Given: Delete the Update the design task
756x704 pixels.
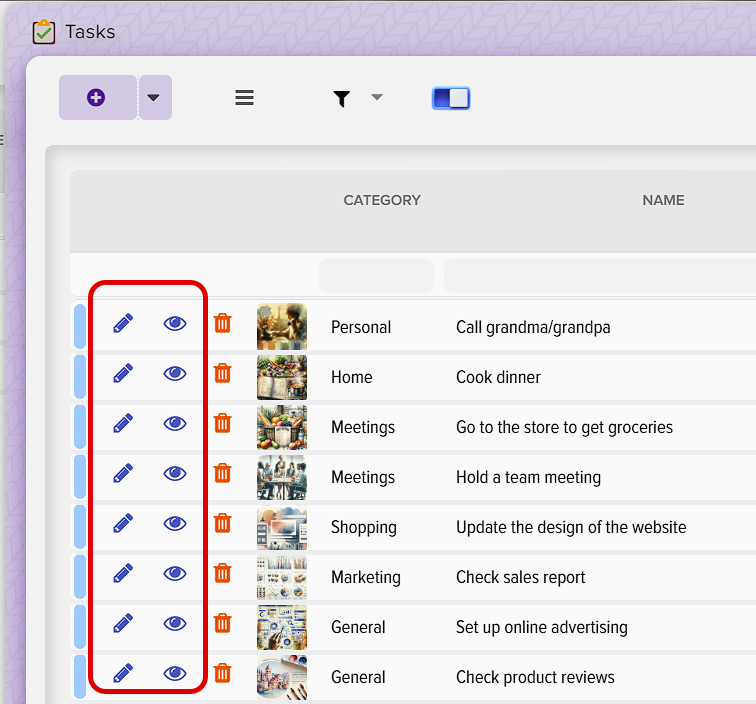Looking at the screenshot, I should 222,523.
